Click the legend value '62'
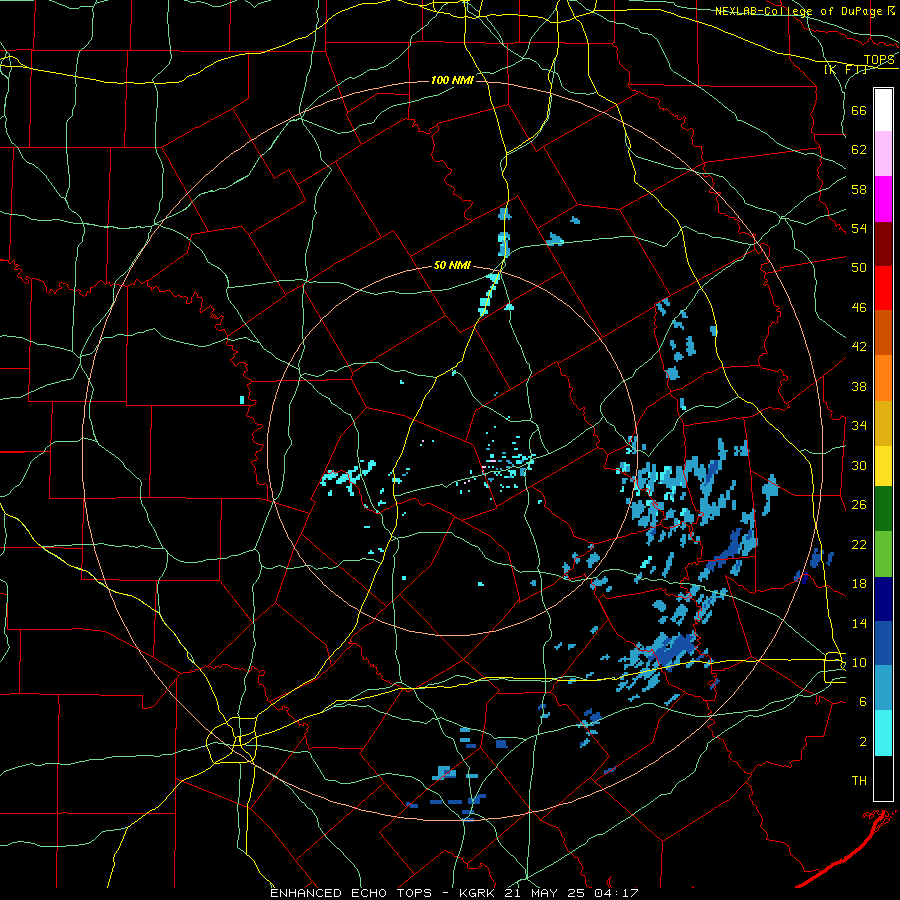The height and width of the screenshot is (900, 900). tap(859, 150)
